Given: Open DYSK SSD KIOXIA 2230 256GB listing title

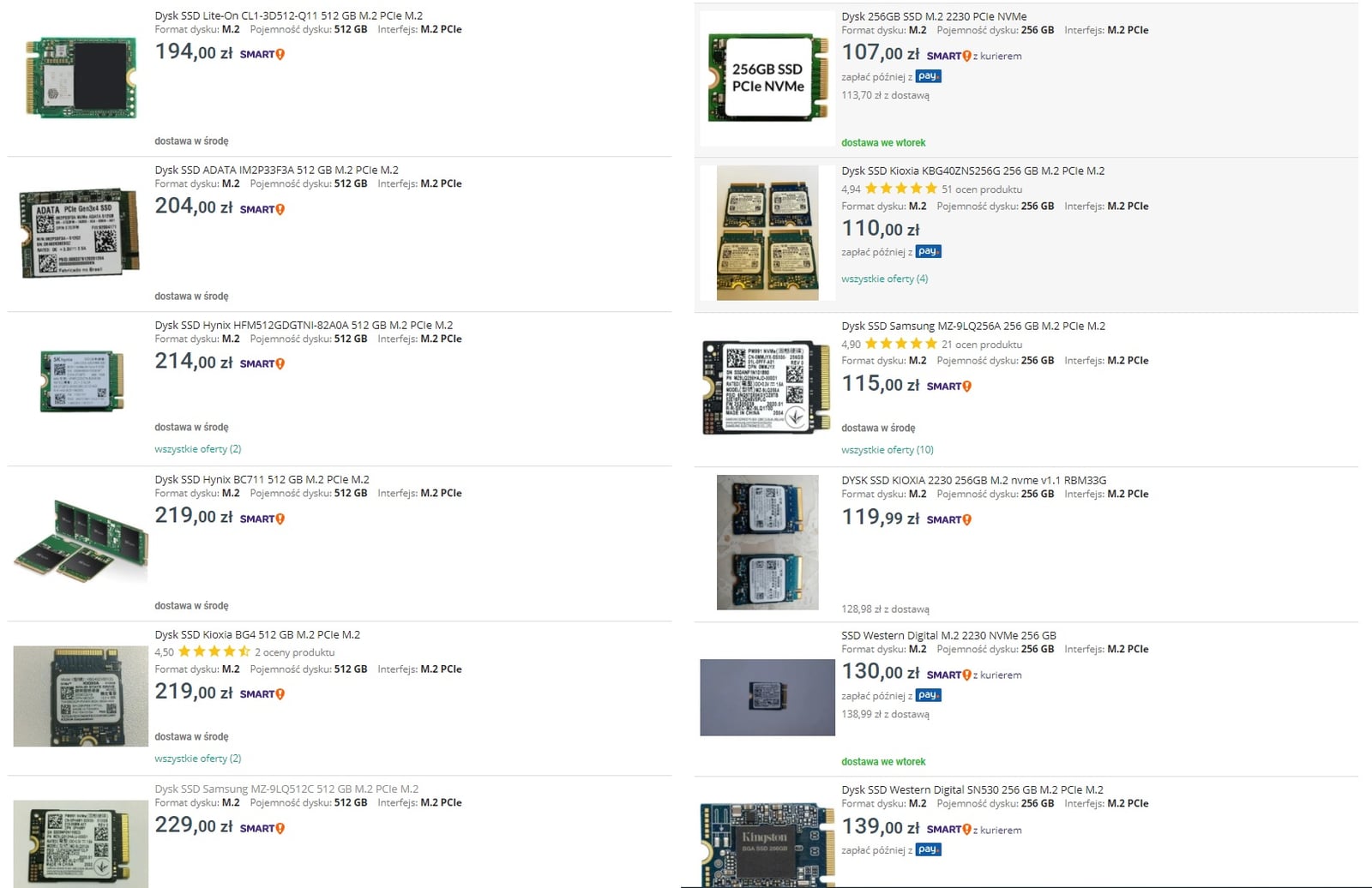Looking at the screenshot, I should (x=973, y=480).
